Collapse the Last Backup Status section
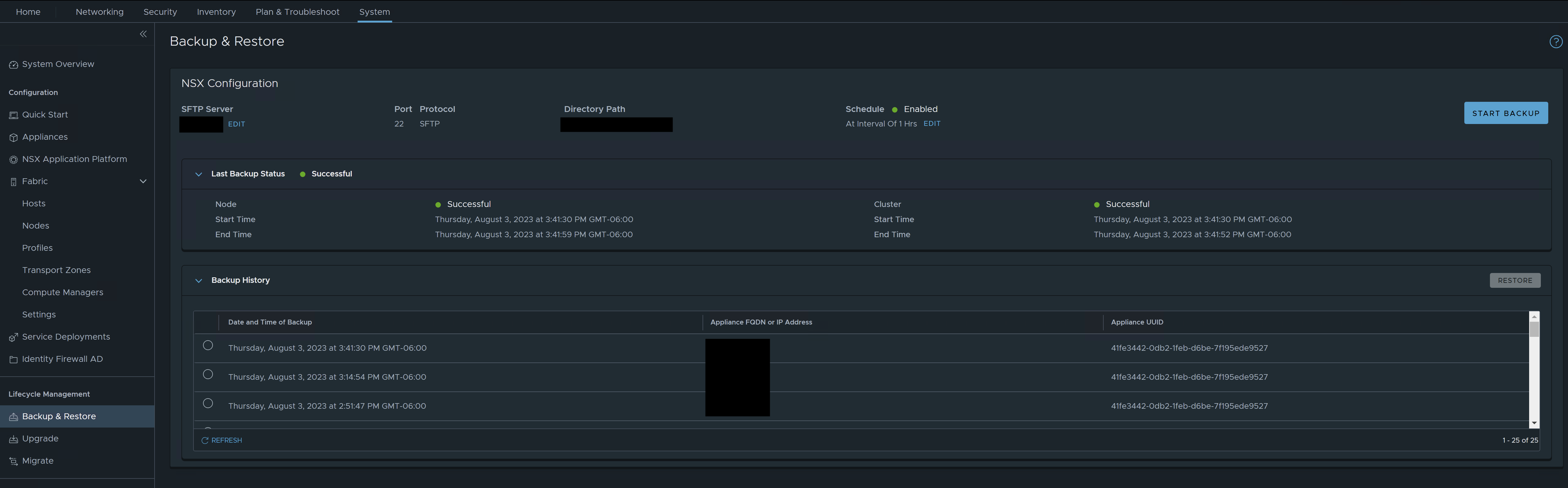Screen dimensions: 1568x488 pos(198,174)
